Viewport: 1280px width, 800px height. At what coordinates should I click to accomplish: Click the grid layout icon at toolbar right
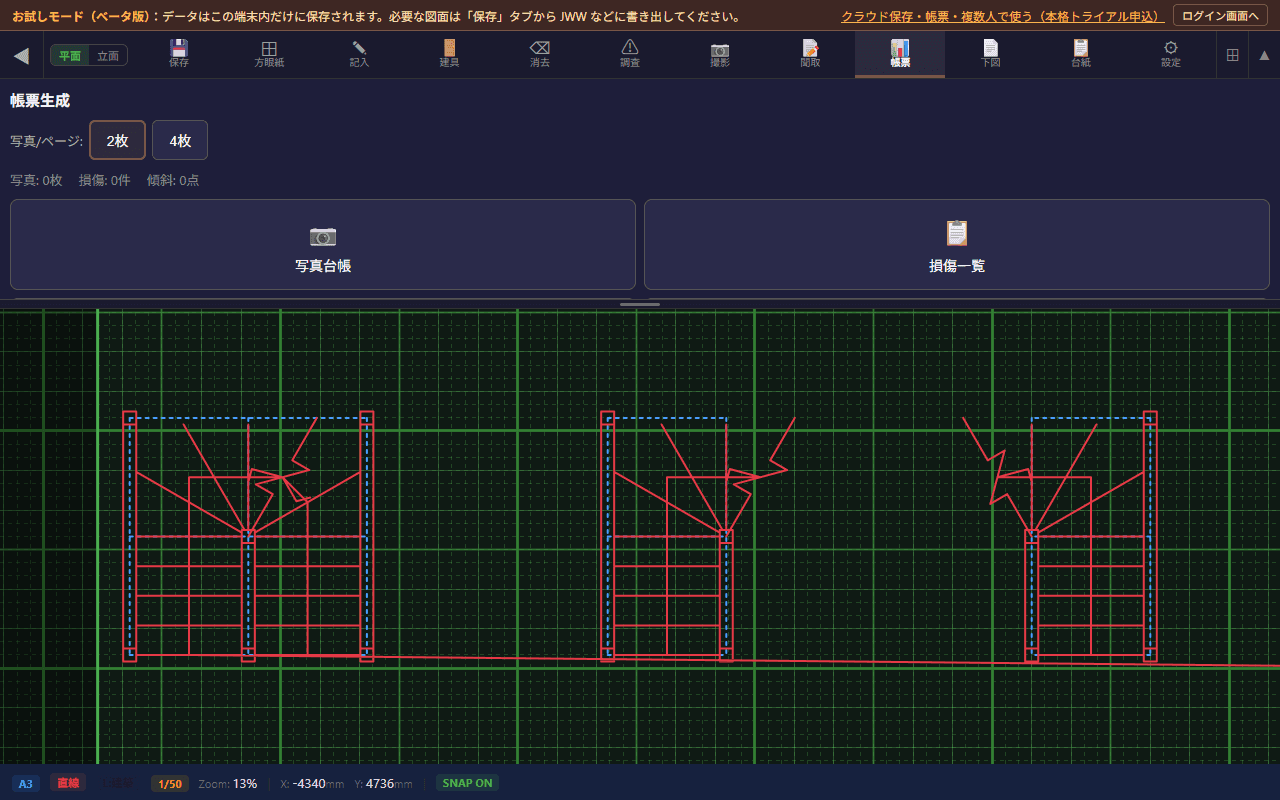coord(1232,55)
